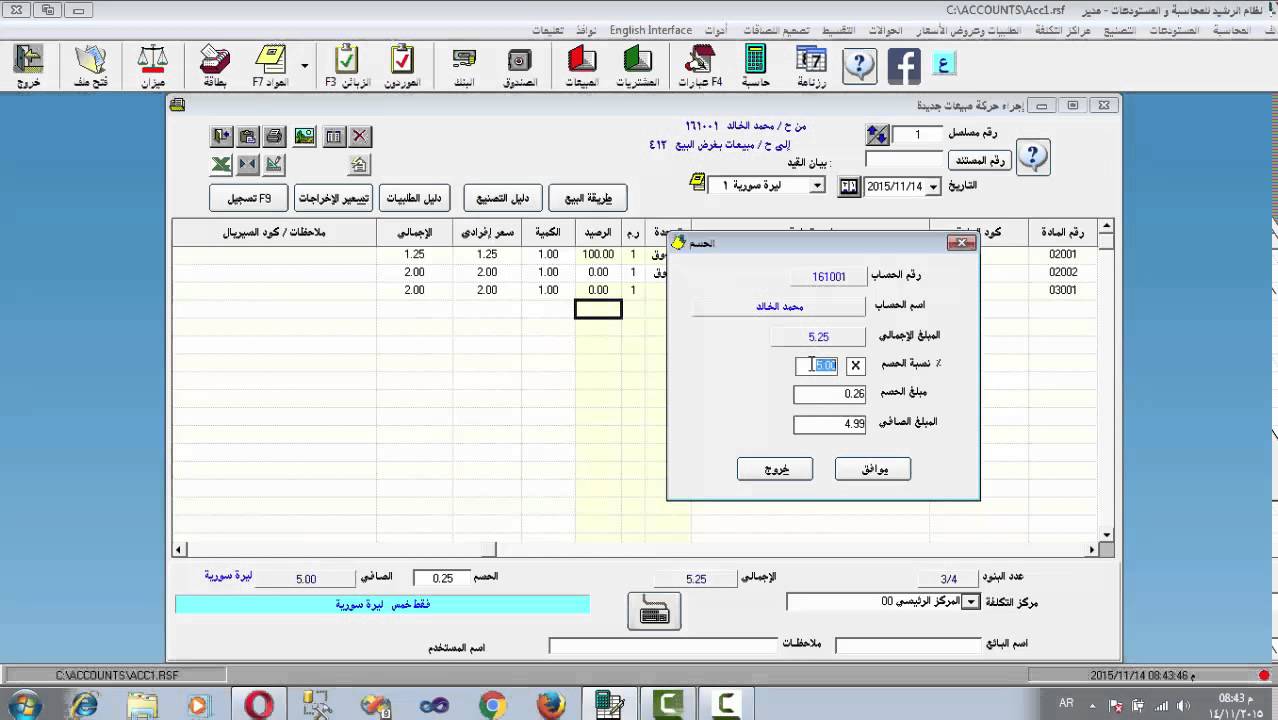Viewport: 1278px width, 720px height.
Task: Click the Arabic ع language icon
Action: point(944,65)
